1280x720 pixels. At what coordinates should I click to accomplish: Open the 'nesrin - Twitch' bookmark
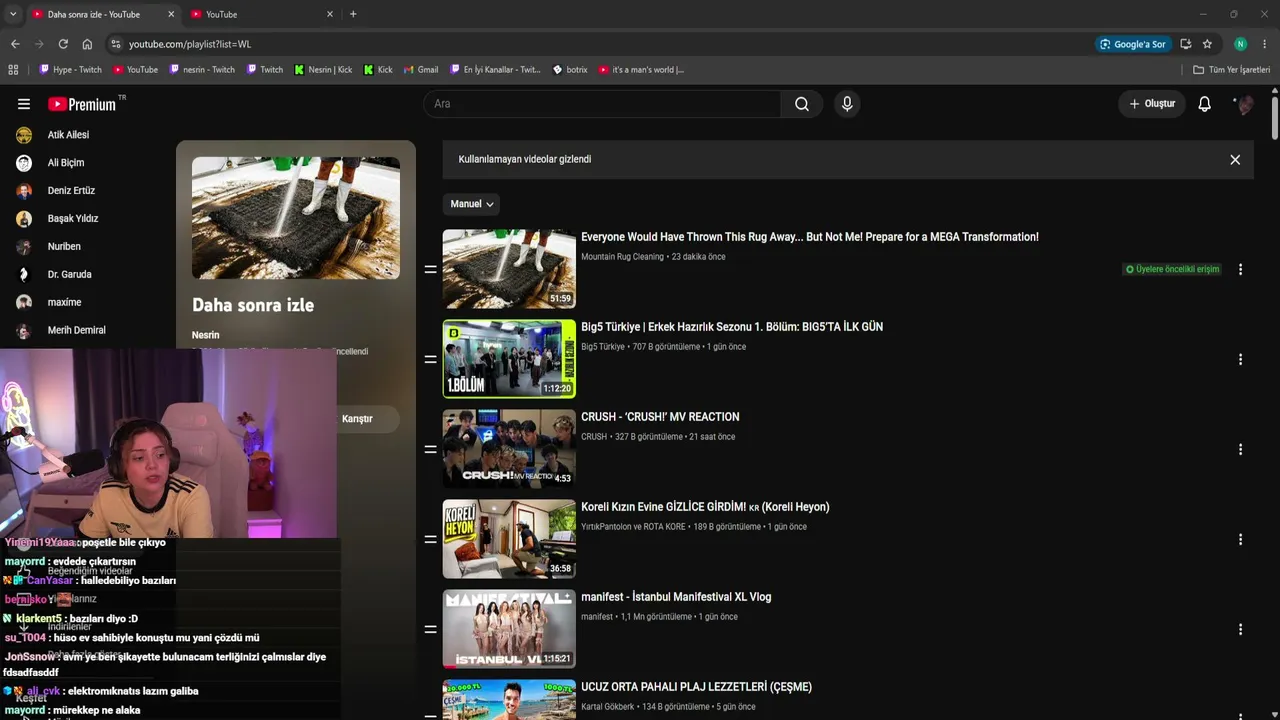(x=202, y=70)
